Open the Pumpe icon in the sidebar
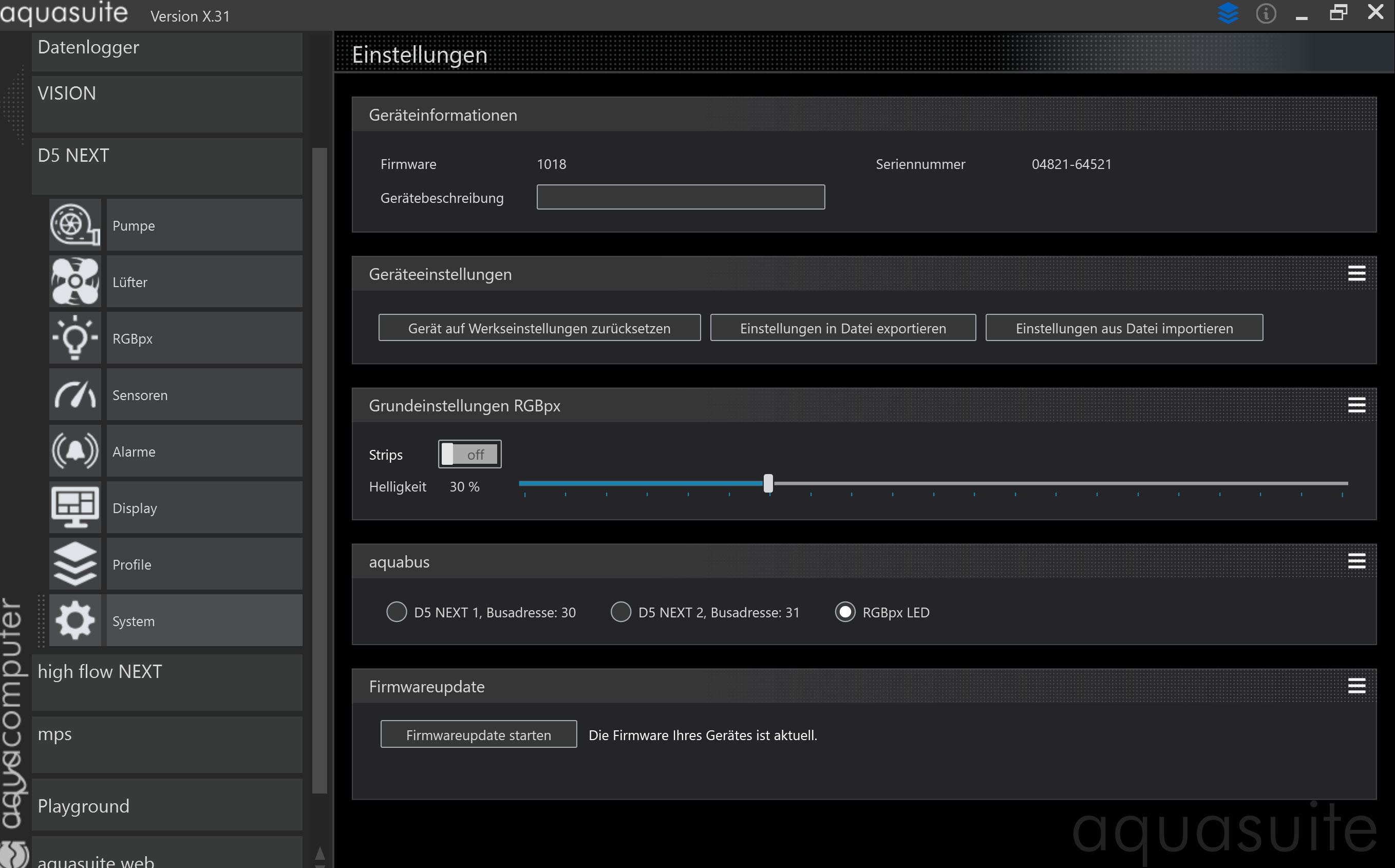The width and height of the screenshot is (1395, 868). pos(75,224)
